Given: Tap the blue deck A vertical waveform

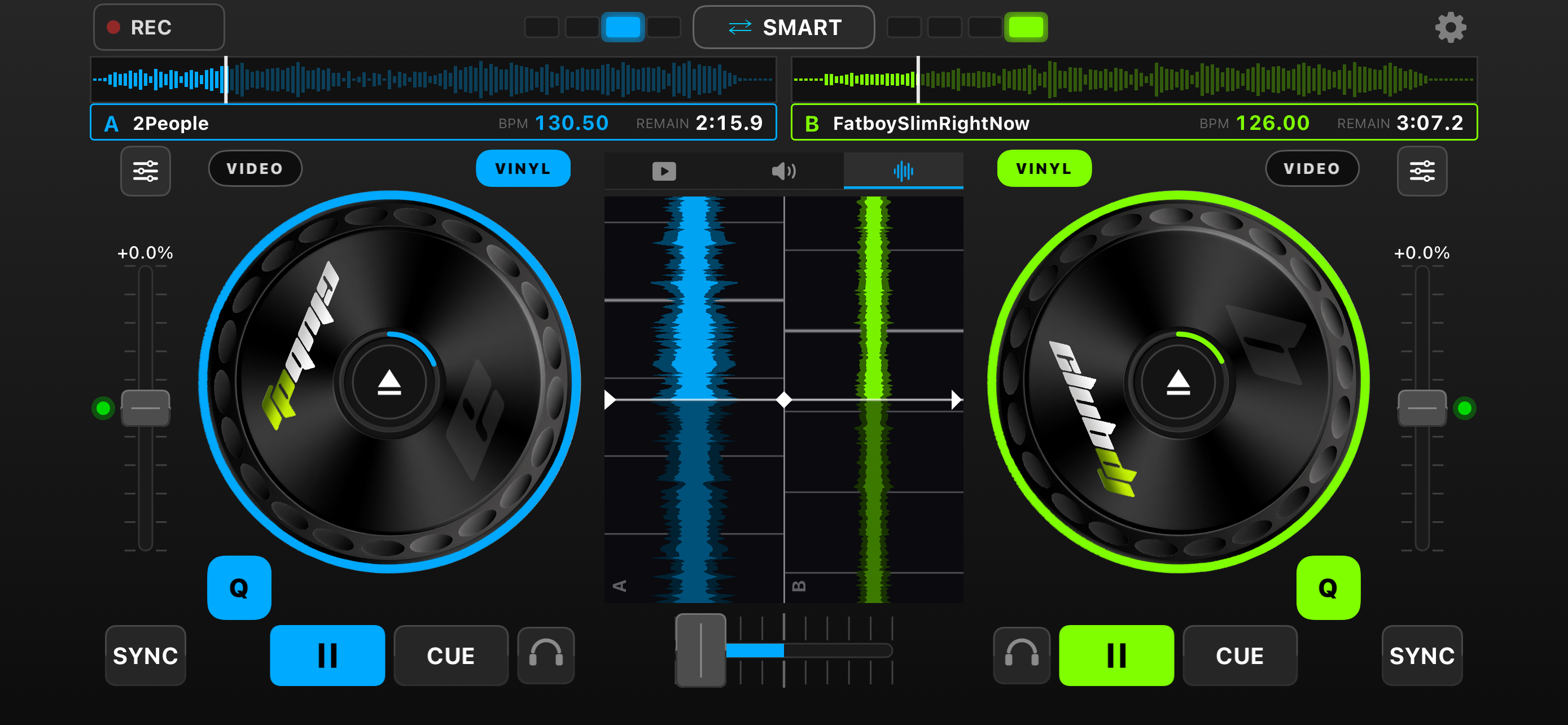Looking at the screenshot, I should pos(693,399).
